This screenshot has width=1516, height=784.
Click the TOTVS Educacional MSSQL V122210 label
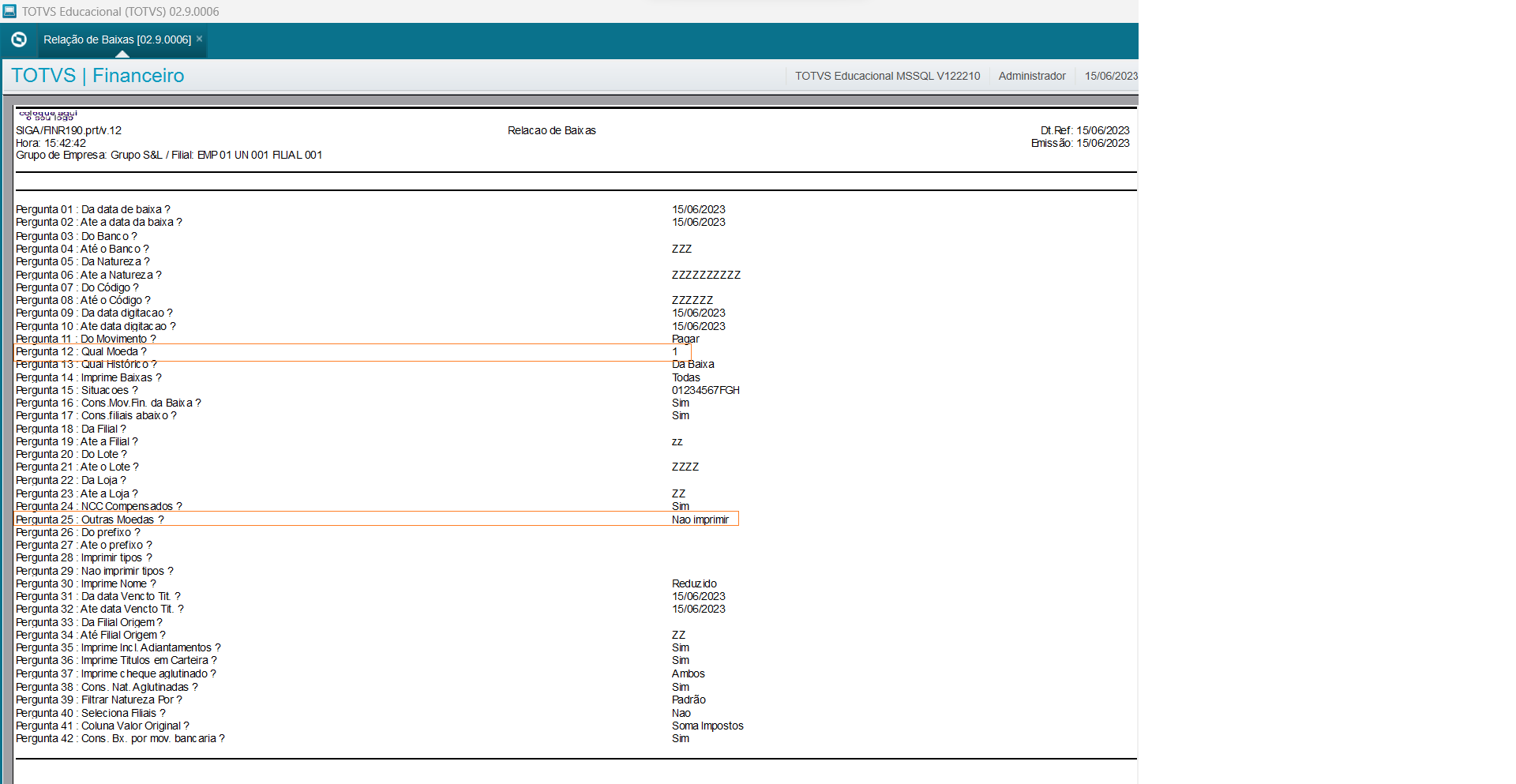[887, 76]
